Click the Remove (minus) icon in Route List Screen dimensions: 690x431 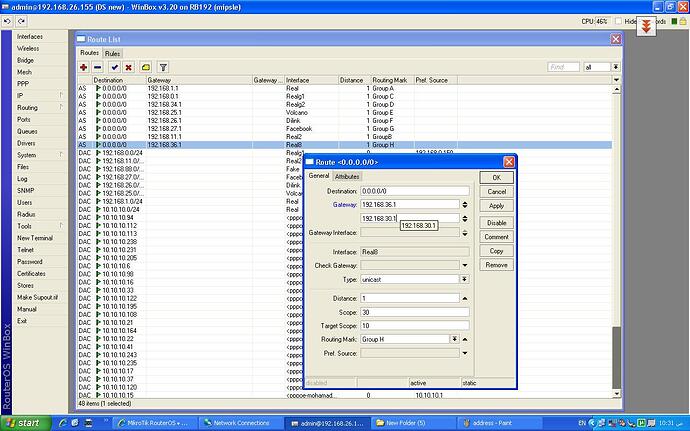point(99,67)
